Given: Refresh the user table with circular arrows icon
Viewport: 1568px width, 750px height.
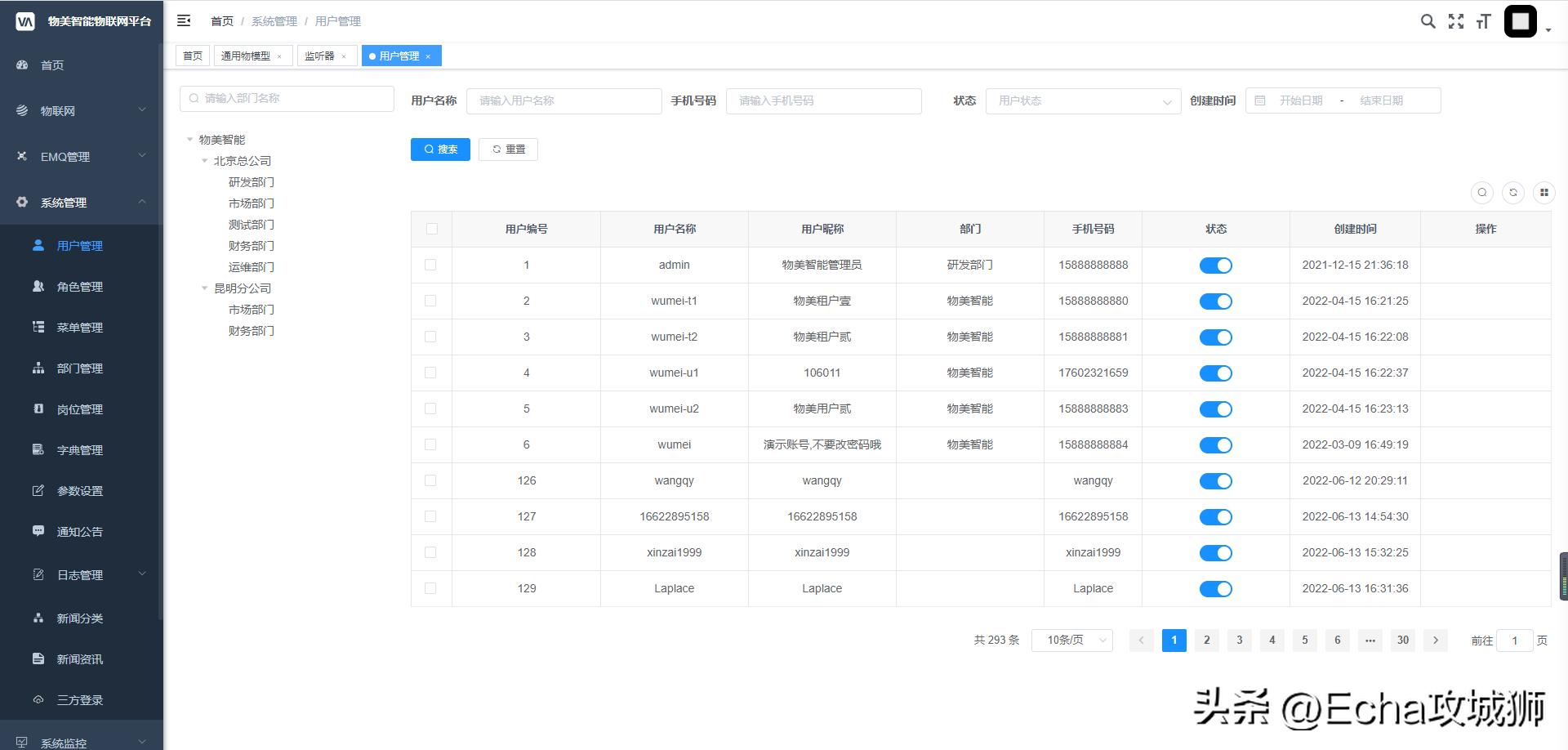Looking at the screenshot, I should point(1513,193).
